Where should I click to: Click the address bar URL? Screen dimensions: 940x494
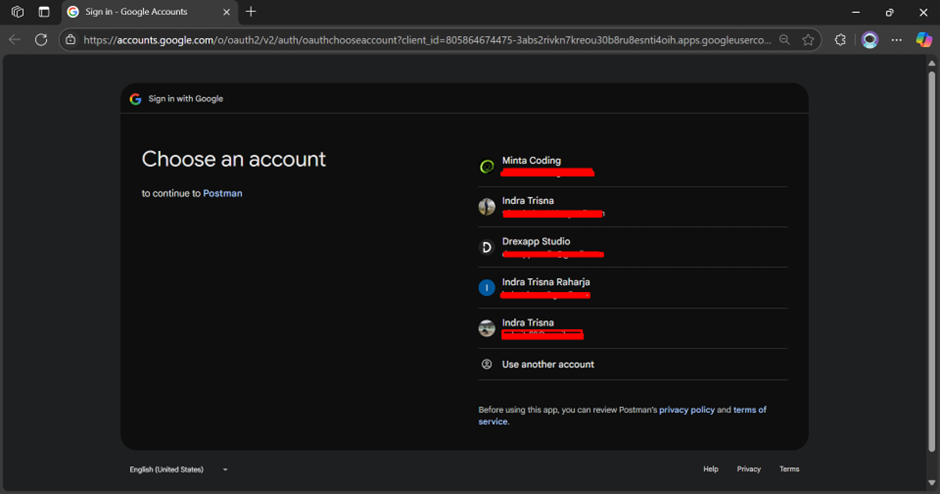point(427,40)
